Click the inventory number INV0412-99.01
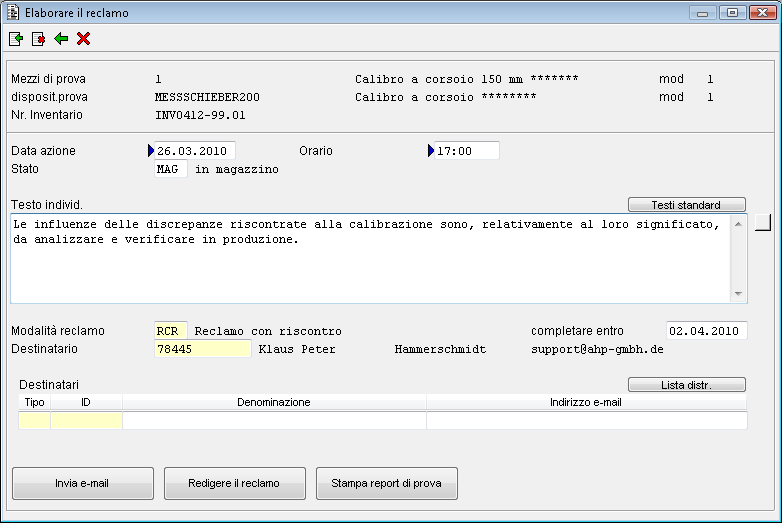The width and height of the screenshot is (782, 523). (x=200, y=115)
